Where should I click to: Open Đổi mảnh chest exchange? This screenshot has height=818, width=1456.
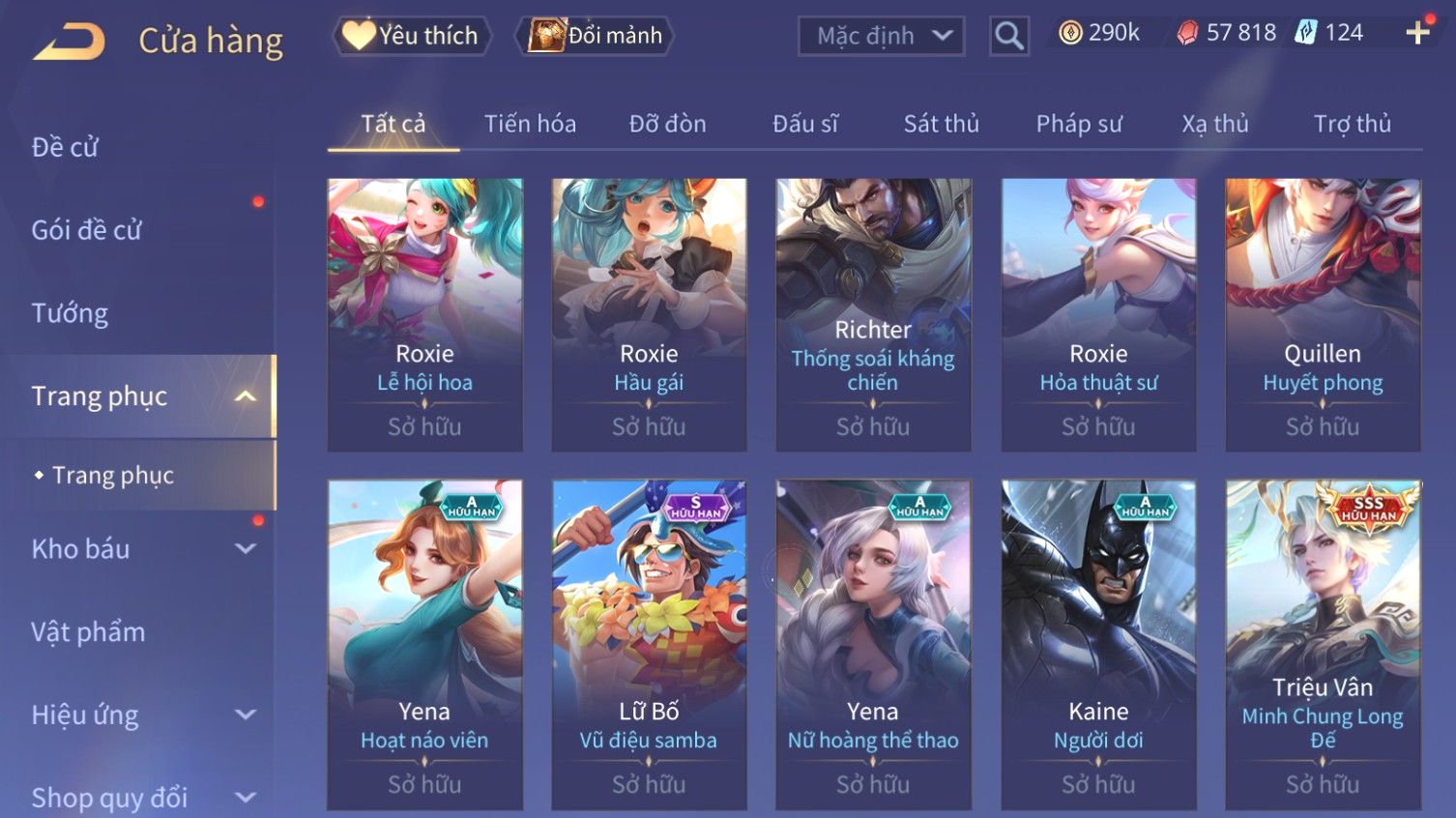coord(596,36)
